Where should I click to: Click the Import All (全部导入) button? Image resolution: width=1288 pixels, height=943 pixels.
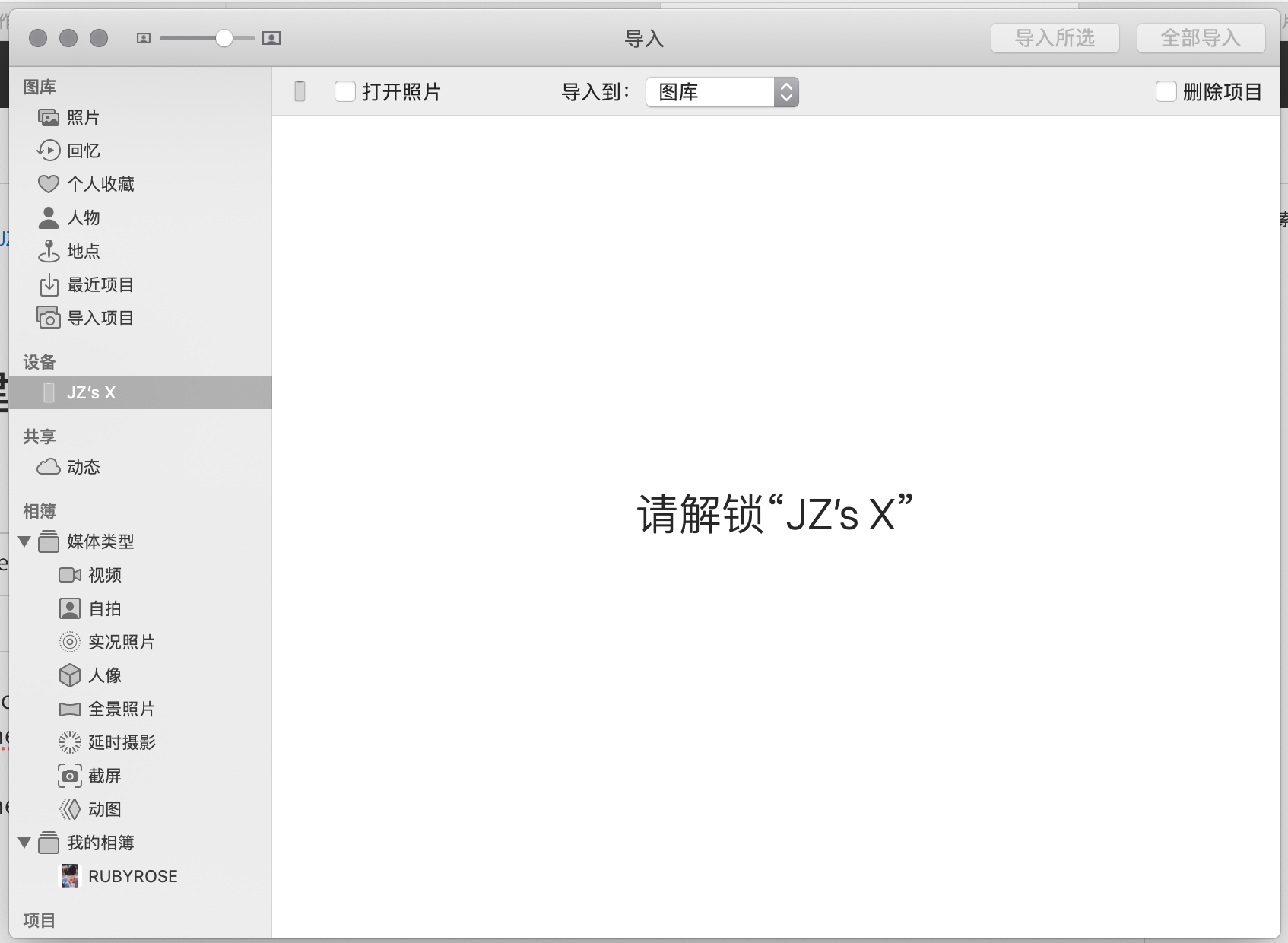click(x=1201, y=38)
